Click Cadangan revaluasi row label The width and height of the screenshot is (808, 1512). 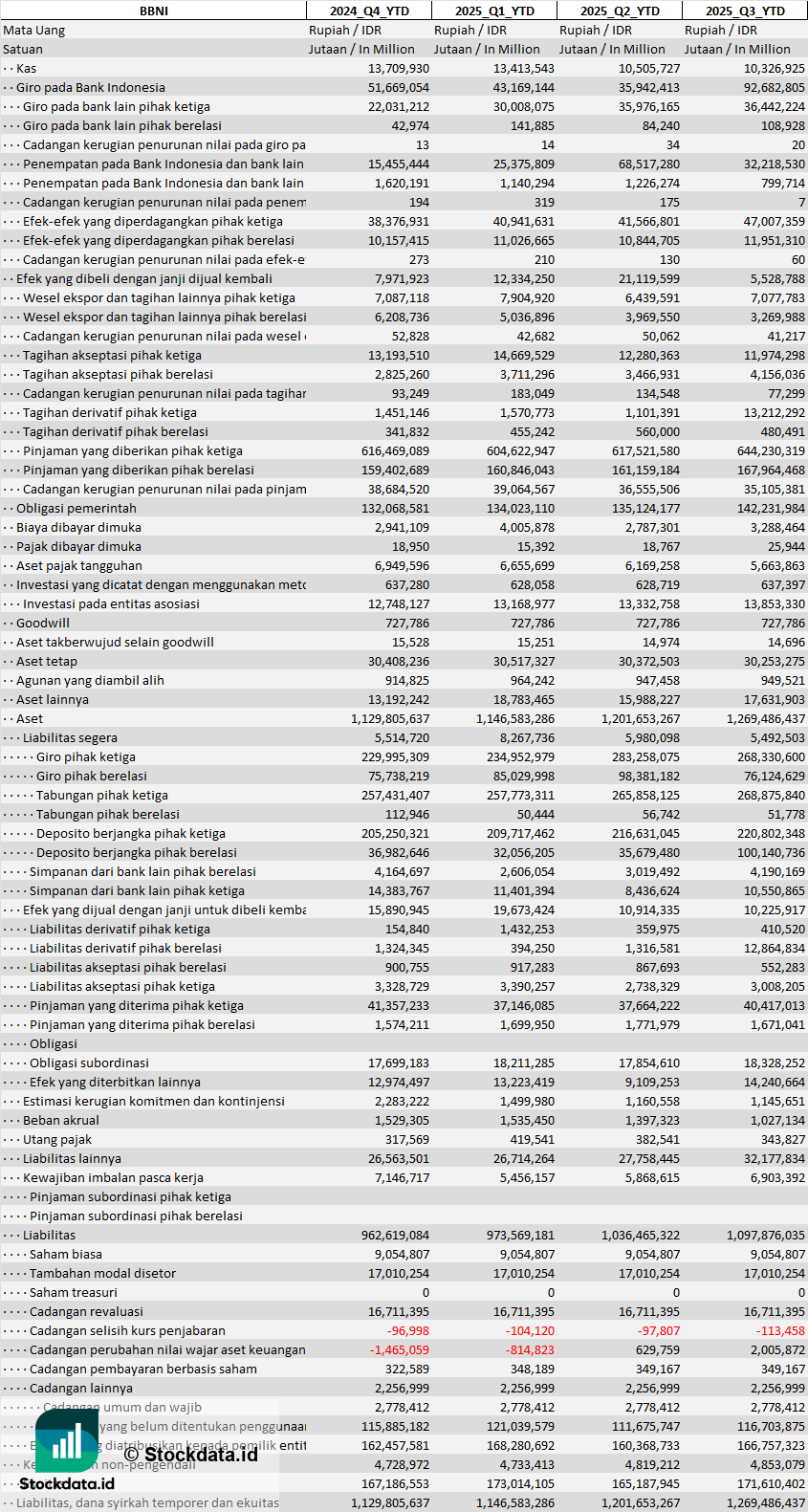point(86,1311)
